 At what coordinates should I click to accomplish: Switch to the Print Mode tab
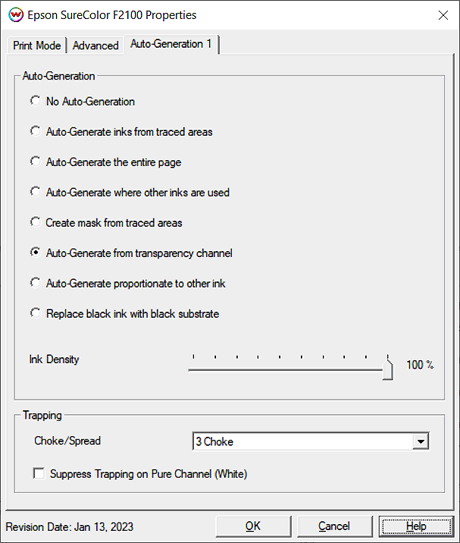(x=37, y=46)
